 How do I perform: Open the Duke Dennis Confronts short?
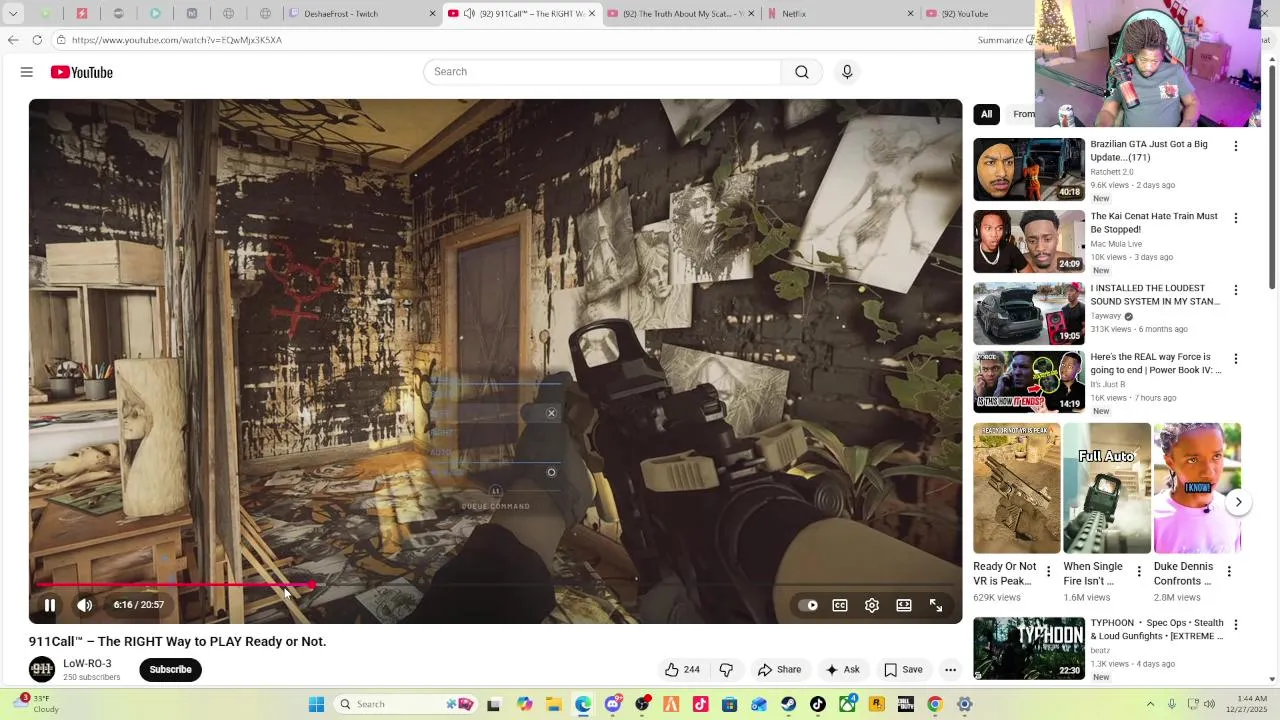pyautogui.click(x=1197, y=488)
